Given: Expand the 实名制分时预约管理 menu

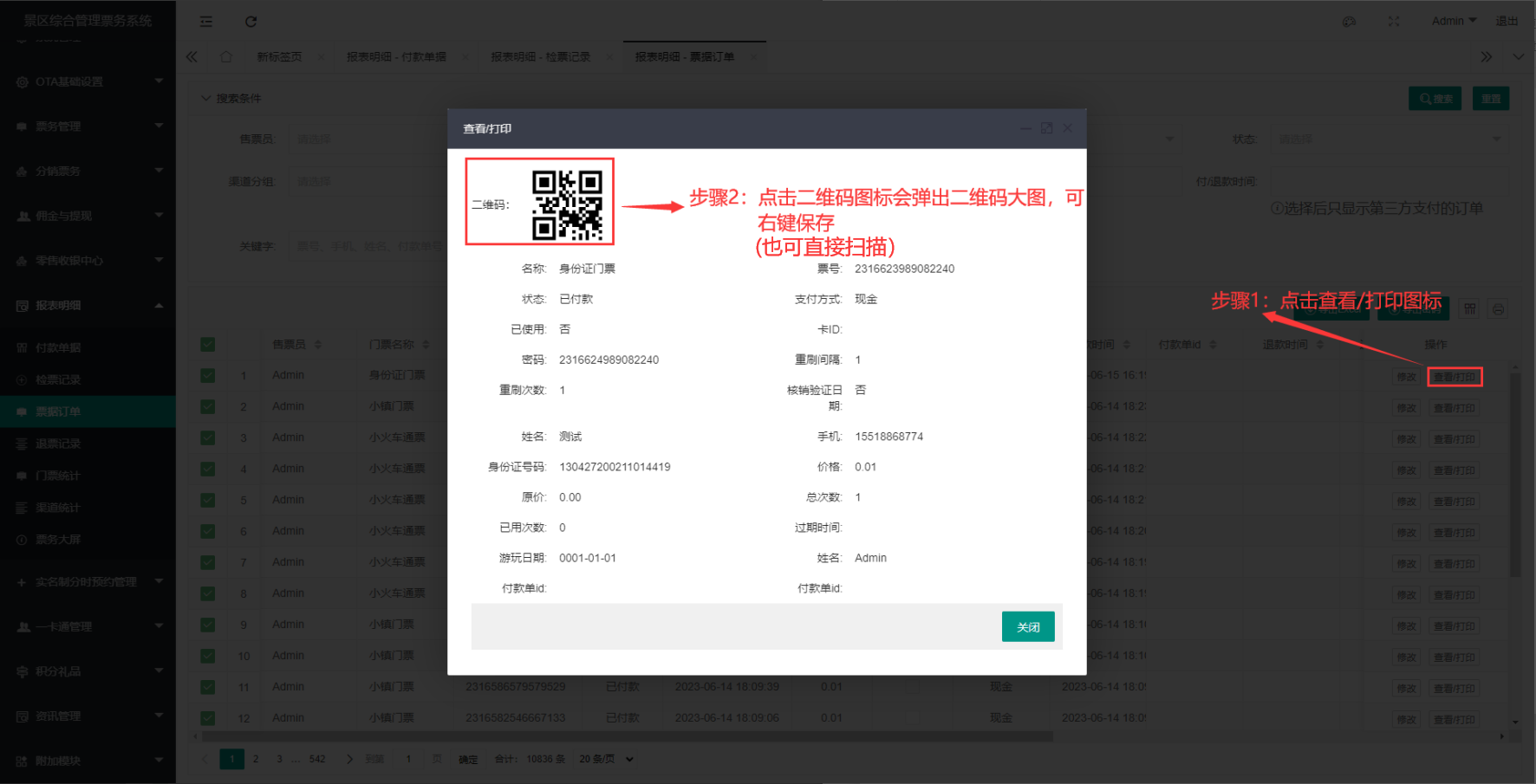Looking at the screenshot, I should point(88,582).
